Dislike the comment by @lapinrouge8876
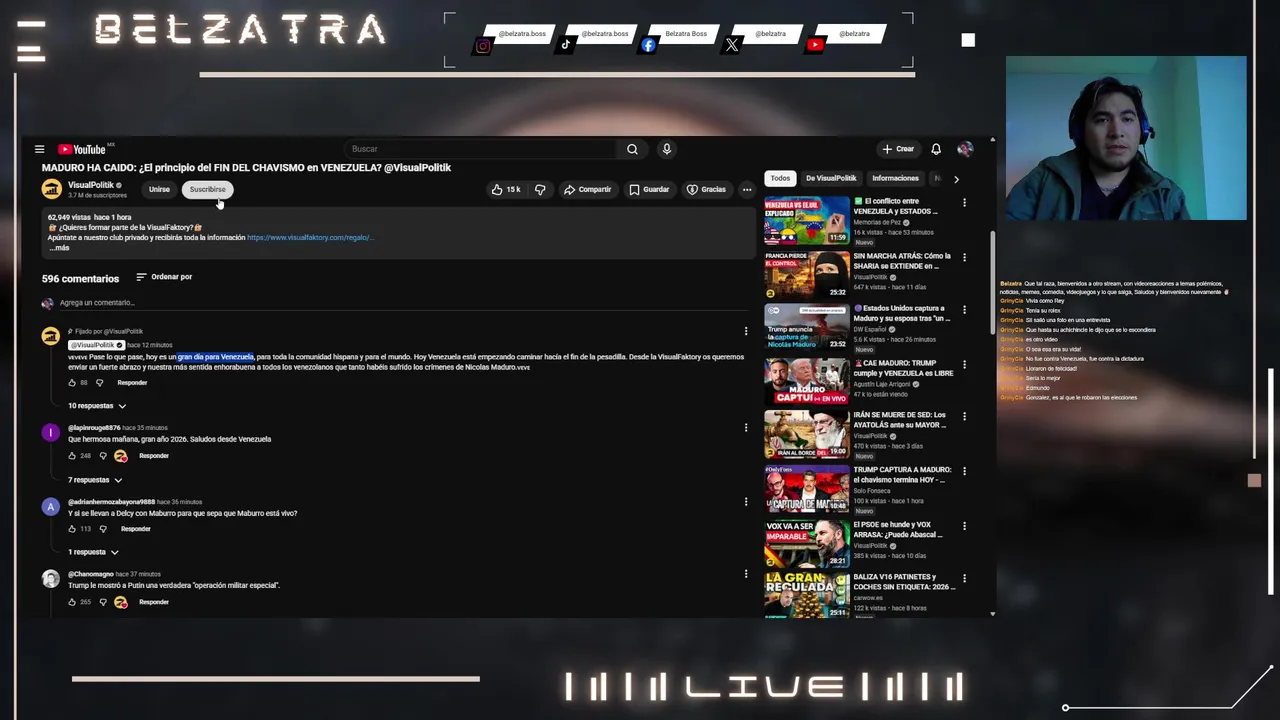The image size is (1280, 720). [102, 456]
